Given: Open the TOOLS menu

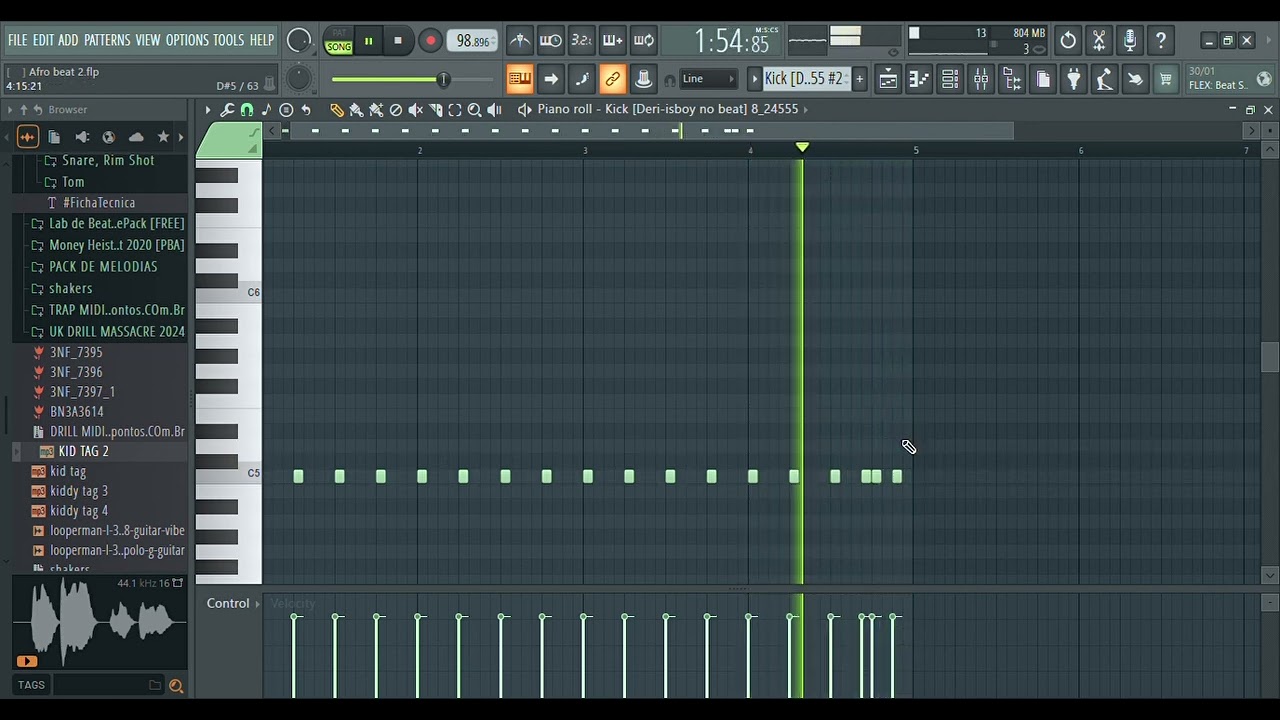Looking at the screenshot, I should click(228, 40).
